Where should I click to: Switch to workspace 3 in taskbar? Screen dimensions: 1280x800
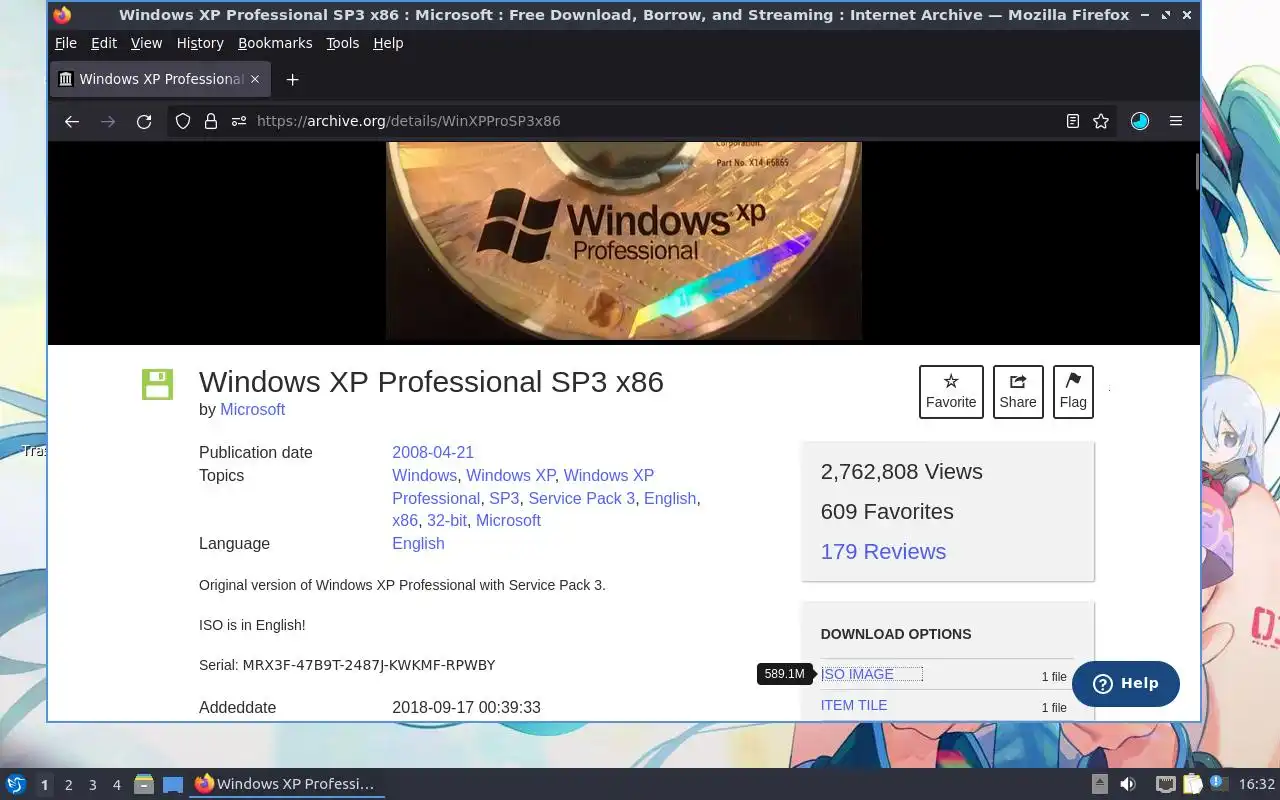coord(92,785)
